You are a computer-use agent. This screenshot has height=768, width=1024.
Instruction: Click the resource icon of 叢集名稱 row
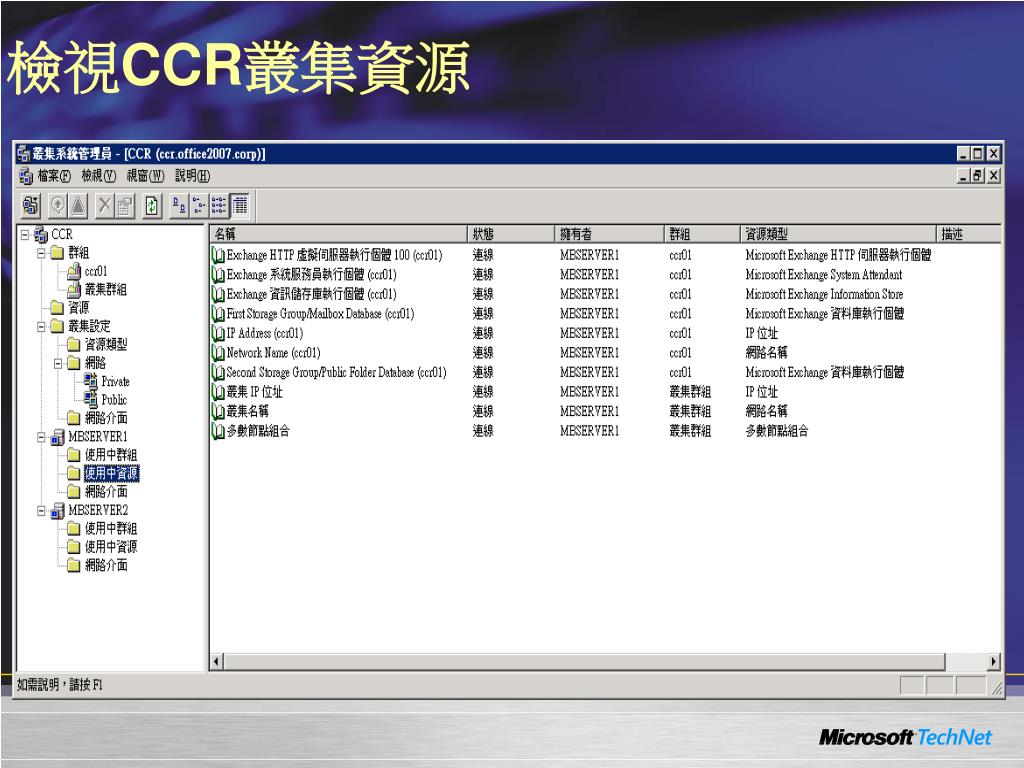coord(218,411)
